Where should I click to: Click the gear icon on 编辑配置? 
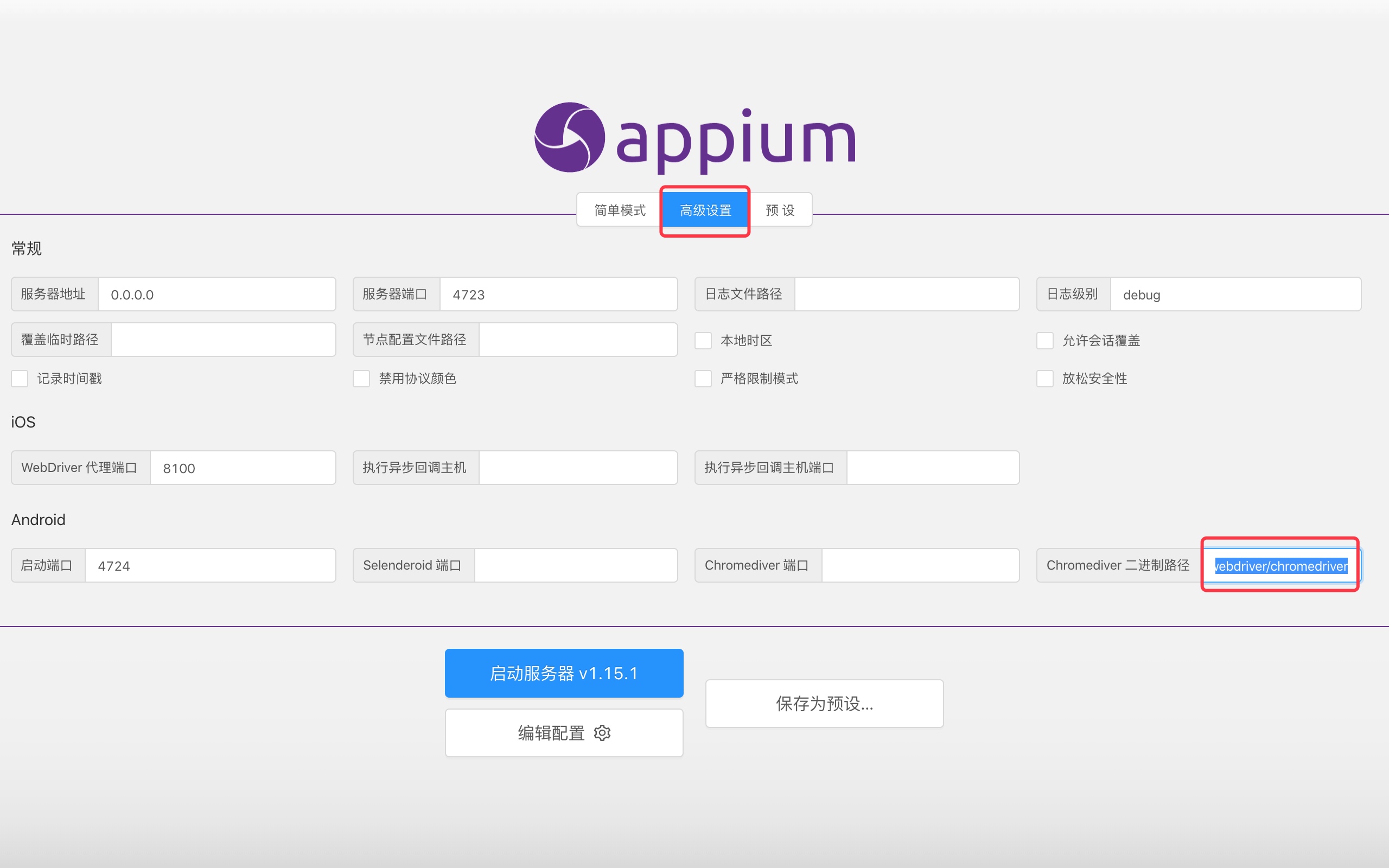(x=602, y=733)
